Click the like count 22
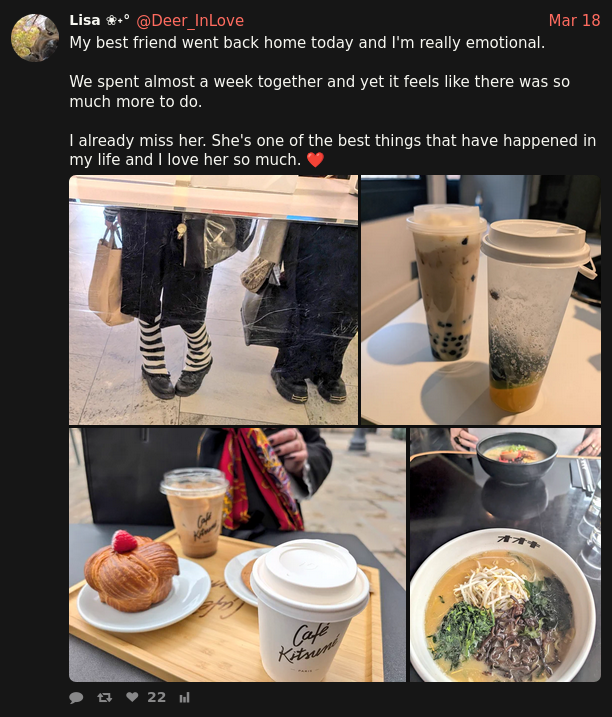Image resolution: width=612 pixels, height=717 pixels. [156, 697]
